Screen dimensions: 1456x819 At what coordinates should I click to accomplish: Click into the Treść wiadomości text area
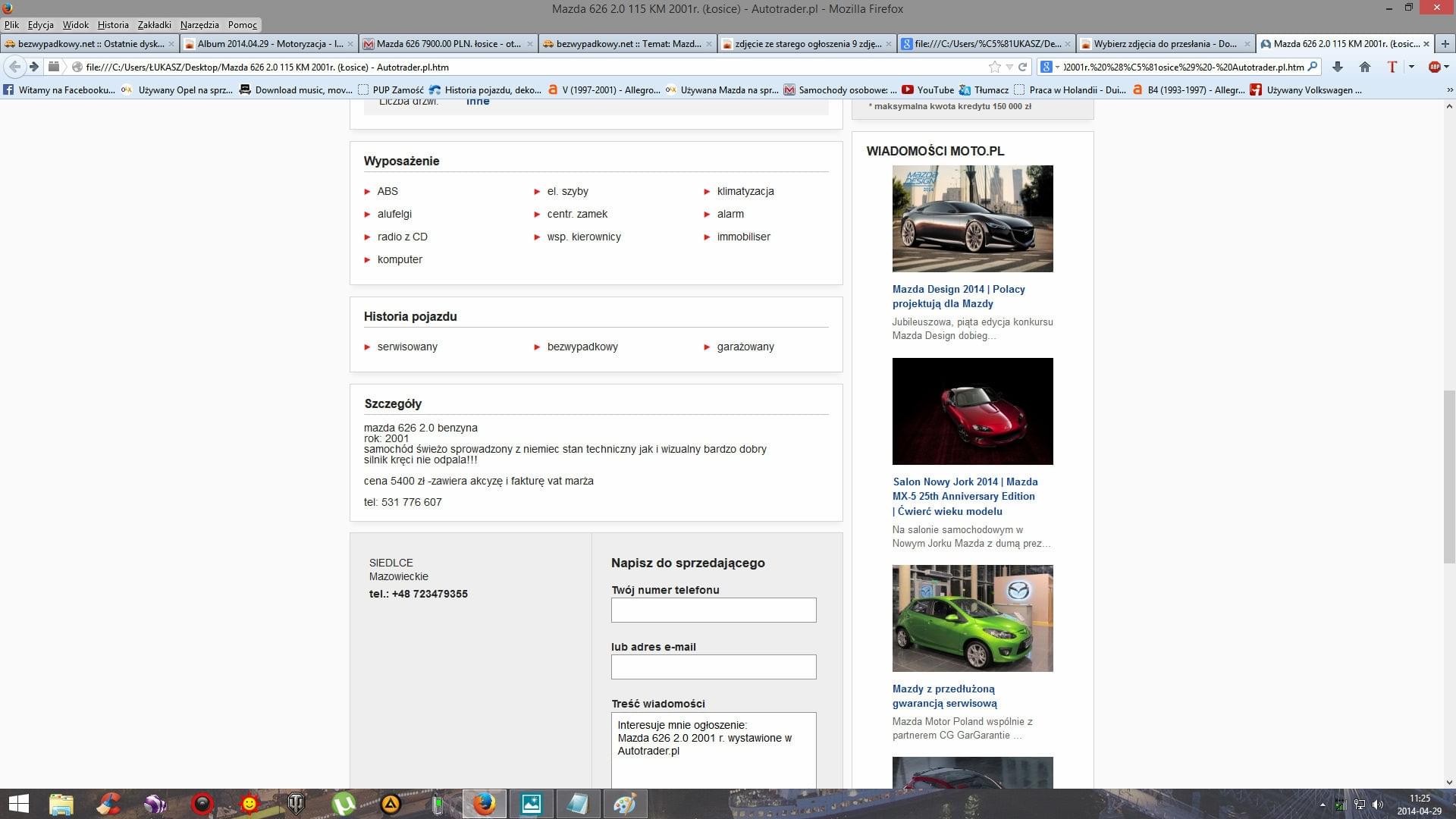point(714,751)
